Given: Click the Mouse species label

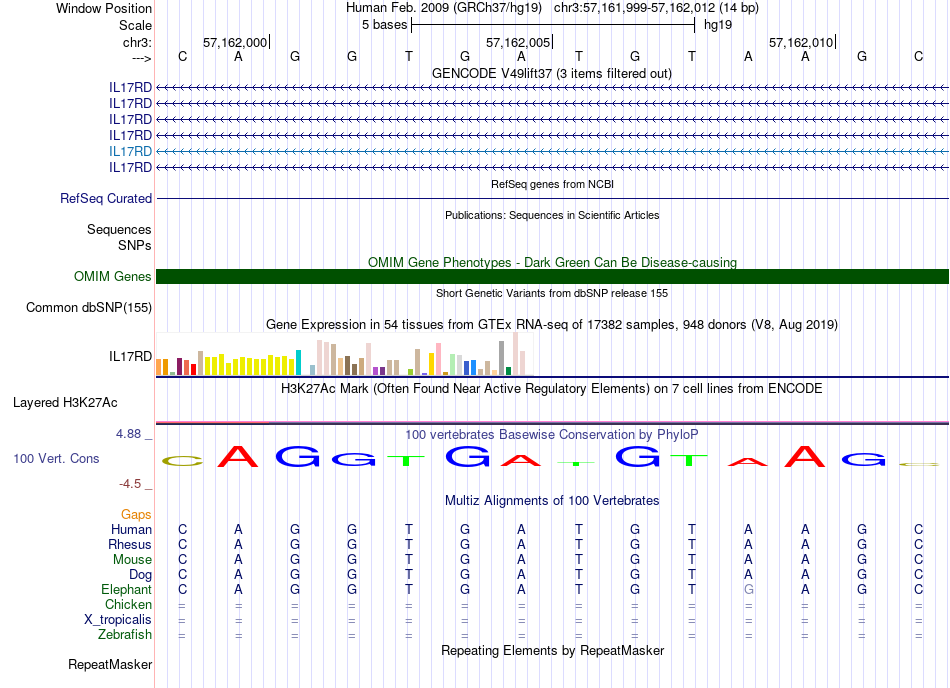Looking at the screenshot, I should (x=132, y=560).
